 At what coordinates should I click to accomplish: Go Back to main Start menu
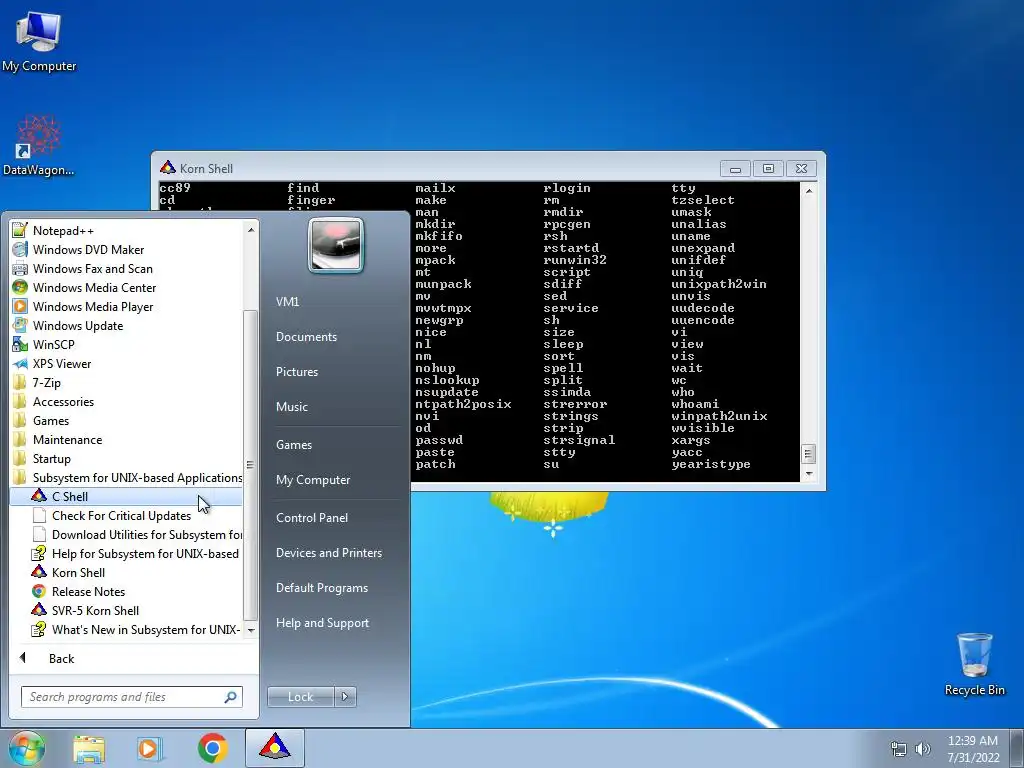click(x=61, y=658)
